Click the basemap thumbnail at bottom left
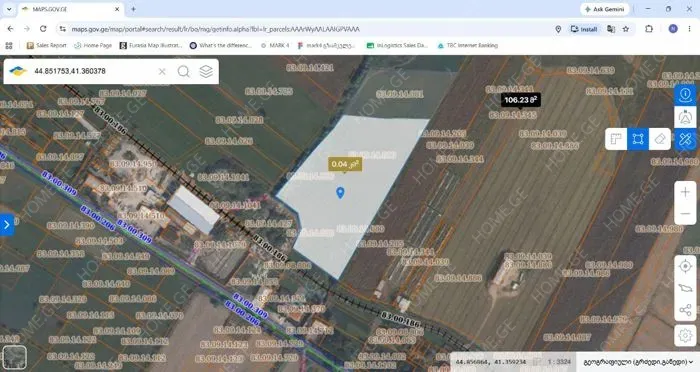The height and width of the screenshot is (372, 700). [x=14, y=357]
